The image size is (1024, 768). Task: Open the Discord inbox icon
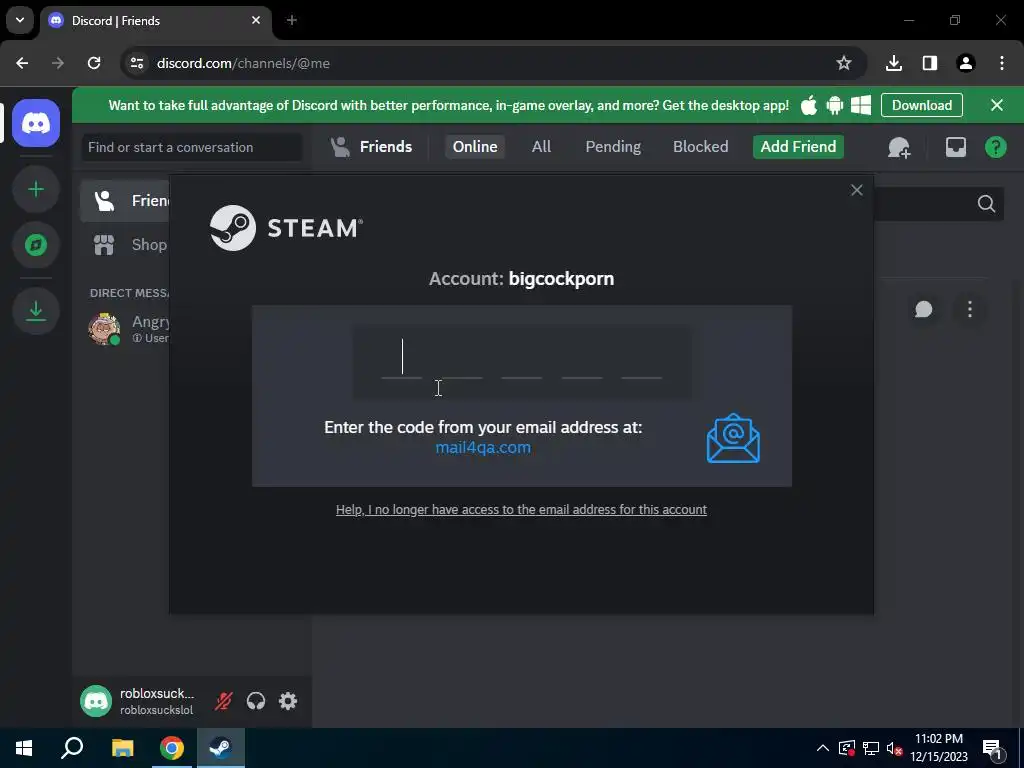[955, 147]
